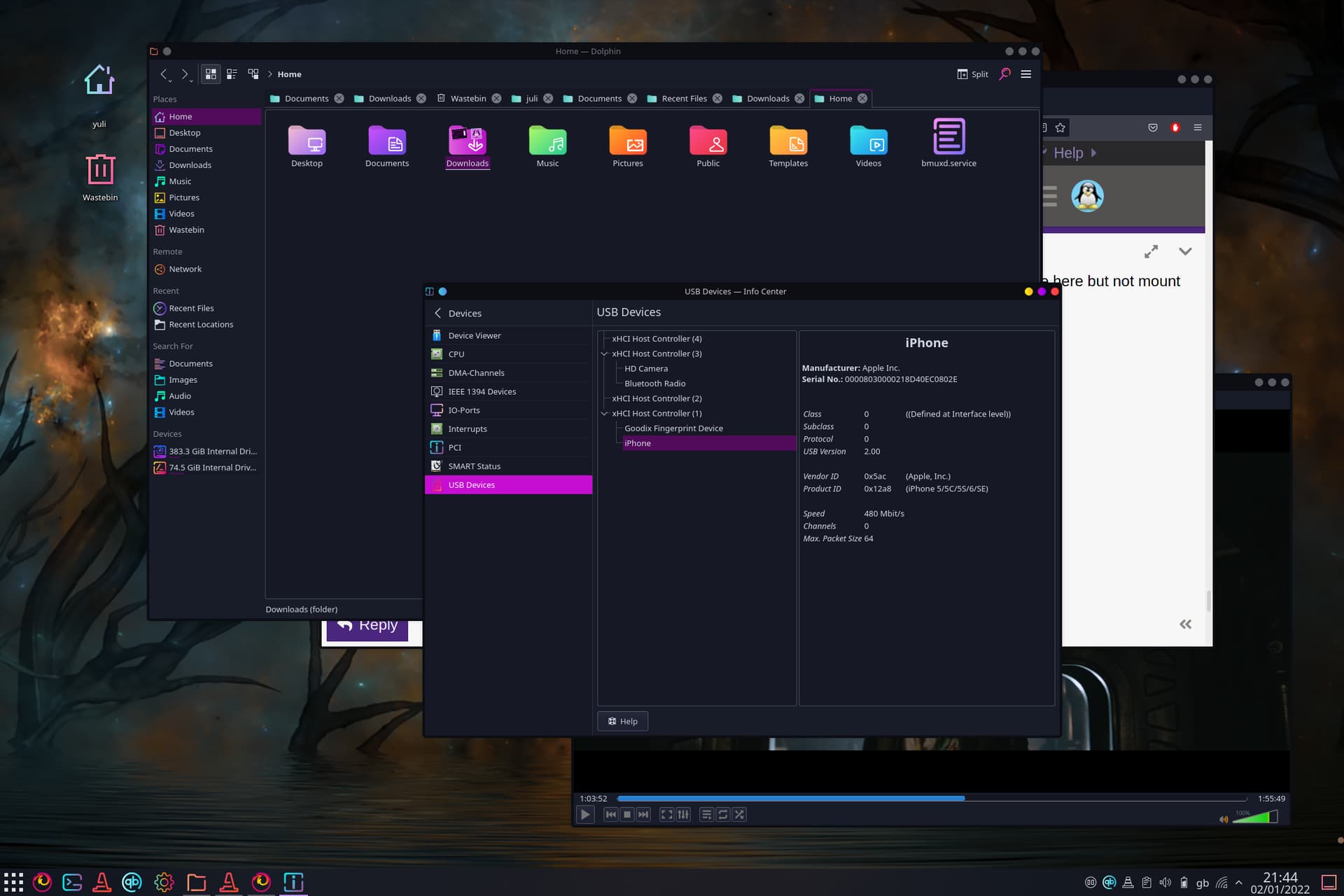1344x896 pixels.
Task: Seek in the VLC playback progress bar
Action: pyautogui.click(x=931, y=799)
